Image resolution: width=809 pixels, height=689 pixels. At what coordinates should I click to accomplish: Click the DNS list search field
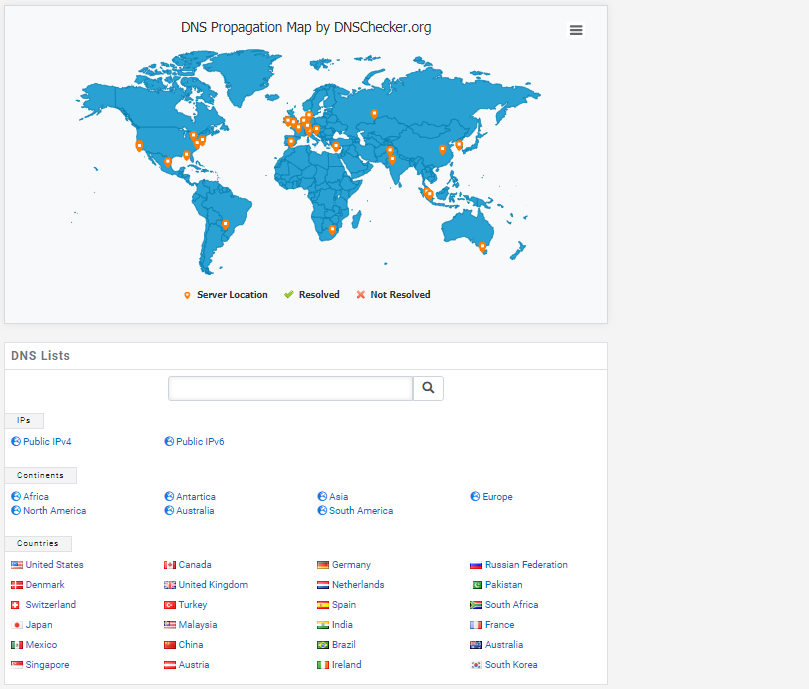[x=290, y=388]
